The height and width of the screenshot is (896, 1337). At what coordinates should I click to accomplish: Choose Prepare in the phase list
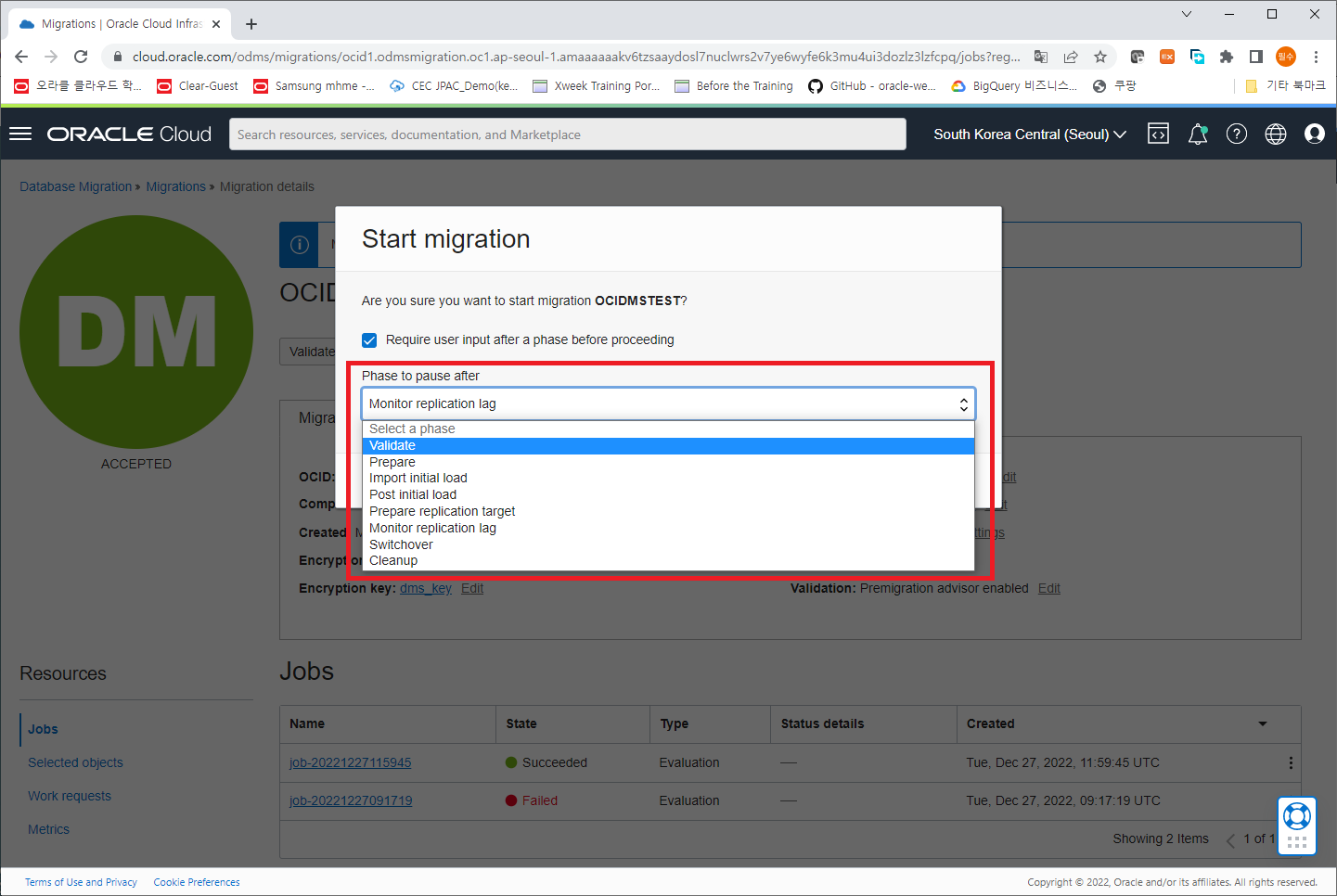tap(668, 462)
